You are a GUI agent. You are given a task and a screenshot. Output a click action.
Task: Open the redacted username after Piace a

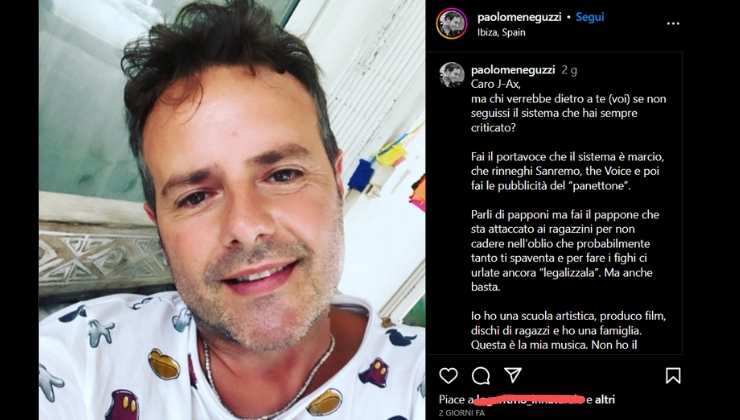coord(530,400)
